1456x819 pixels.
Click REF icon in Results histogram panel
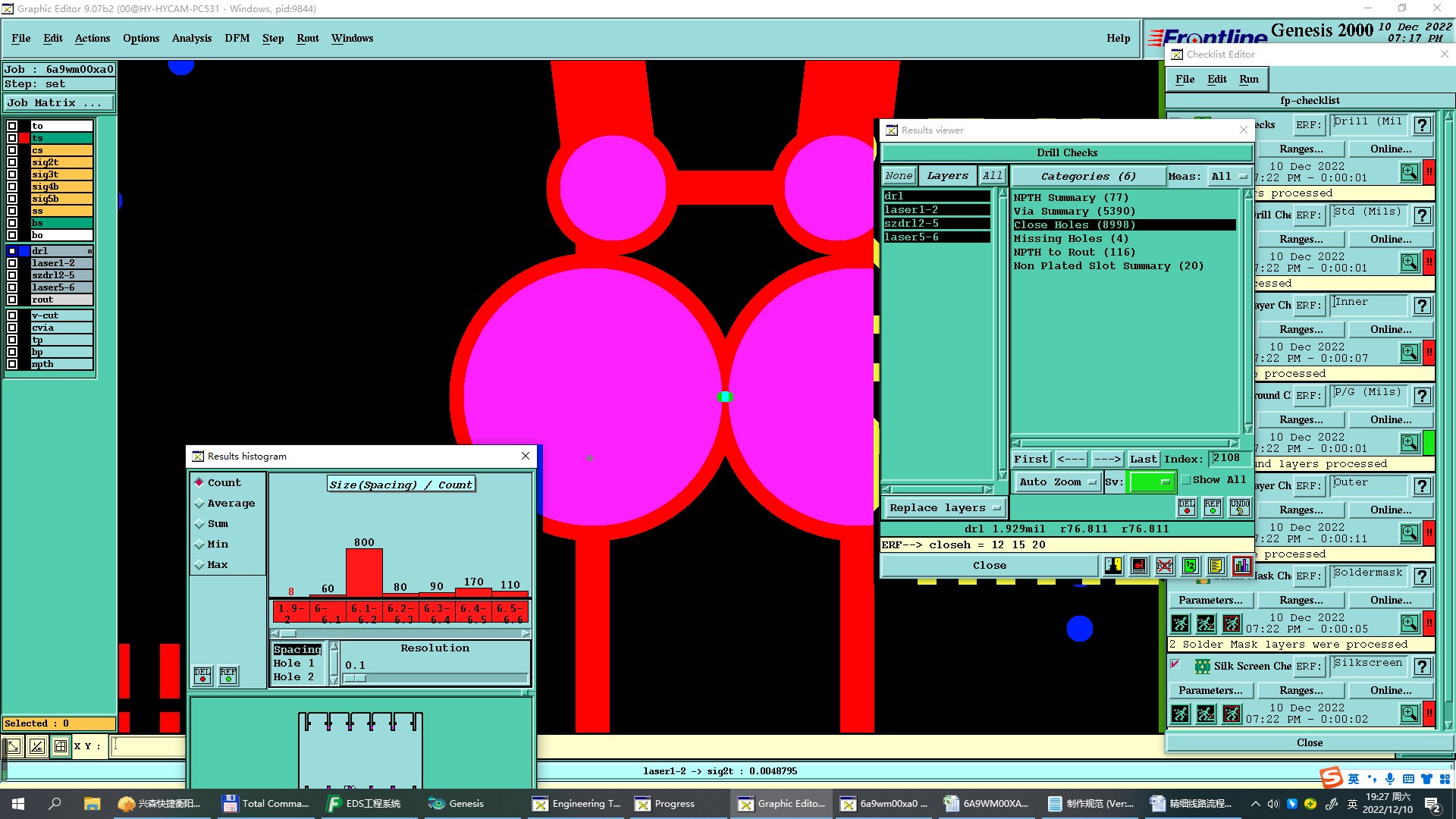[x=228, y=675]
